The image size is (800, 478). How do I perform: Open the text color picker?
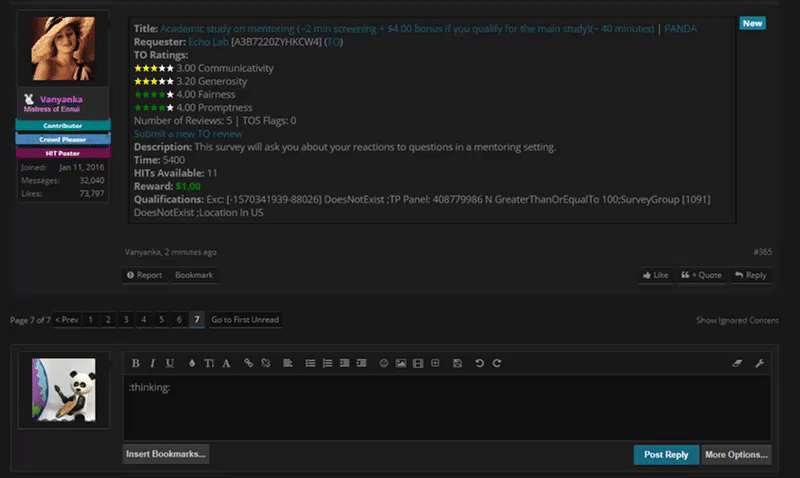point(192,363)
